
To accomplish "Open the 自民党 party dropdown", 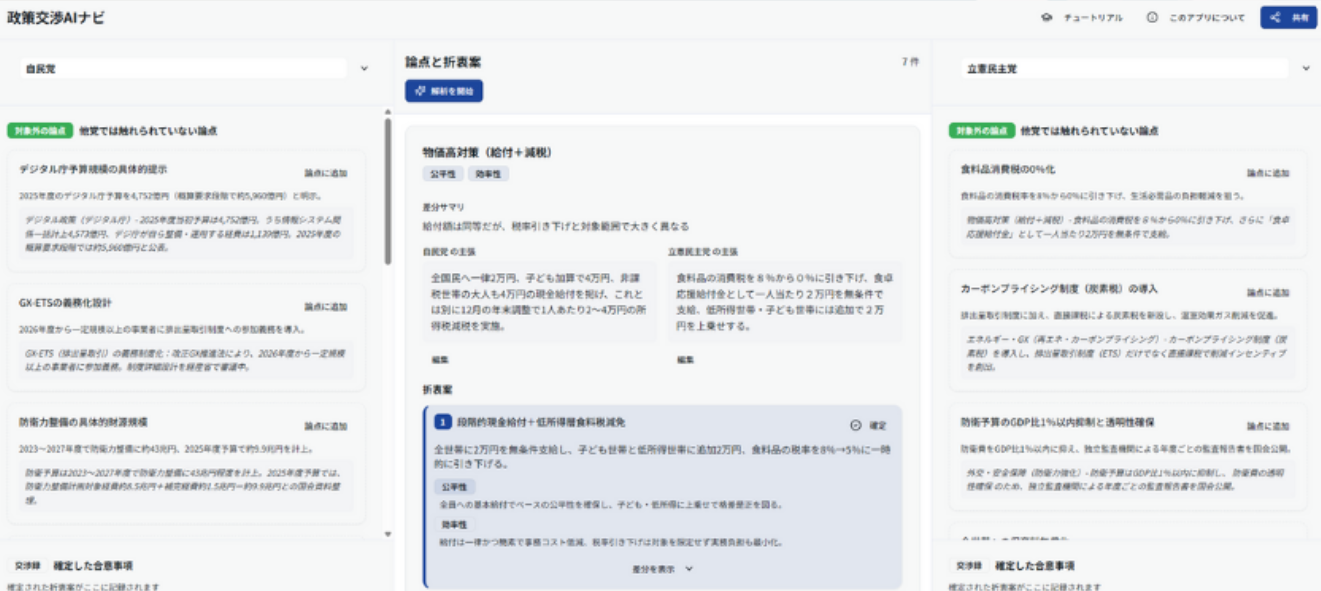I will (364, 69).
